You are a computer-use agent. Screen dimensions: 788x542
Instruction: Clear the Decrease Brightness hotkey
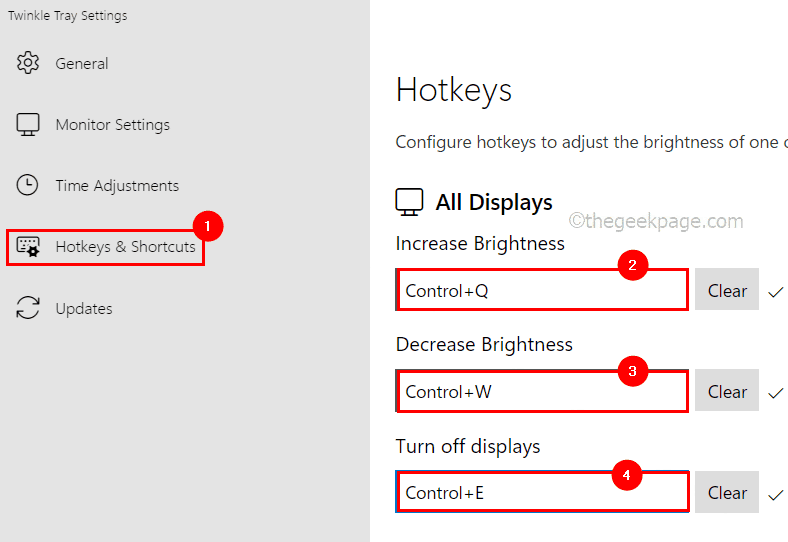coord(727,392)
